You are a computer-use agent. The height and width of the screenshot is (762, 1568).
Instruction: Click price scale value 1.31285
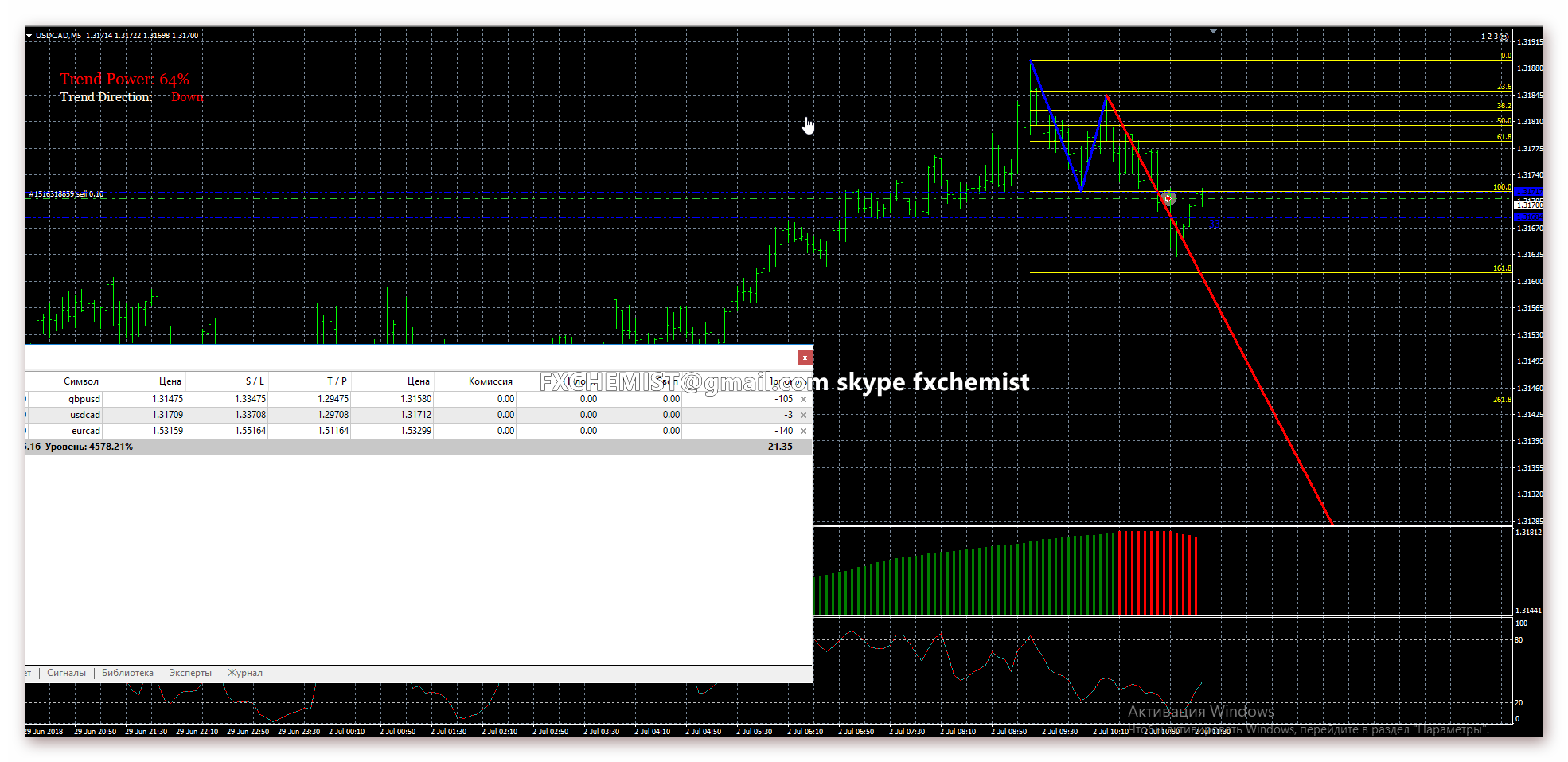coord(1530,522)
